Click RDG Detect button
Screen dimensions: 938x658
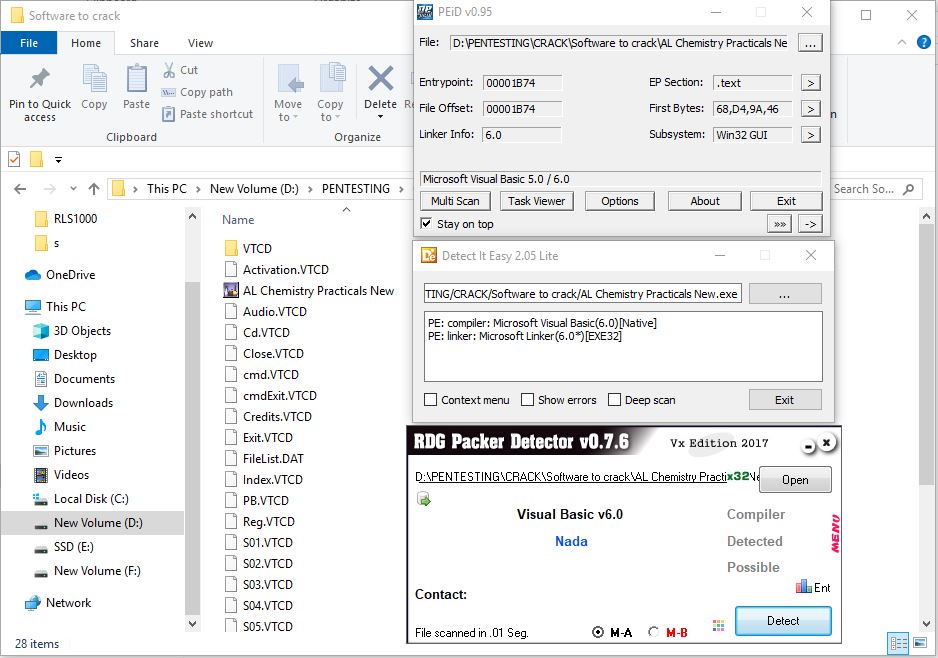click(x=782, y=621)
